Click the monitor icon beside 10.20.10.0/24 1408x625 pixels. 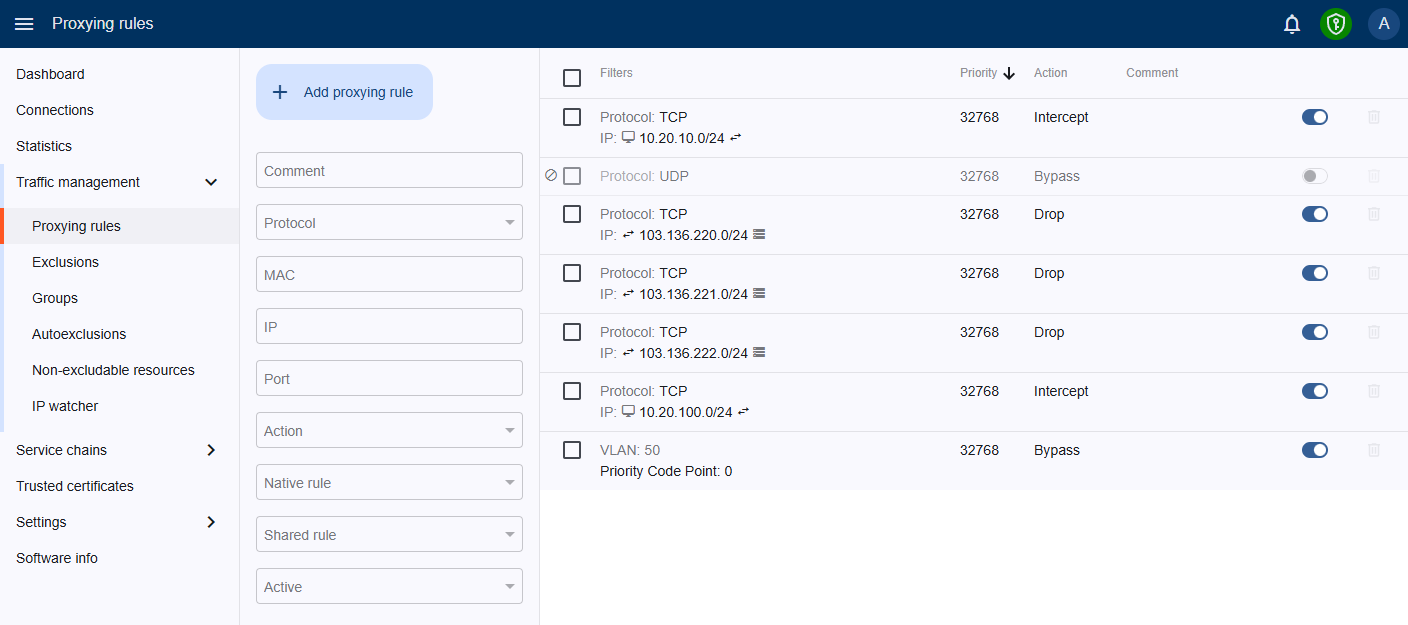click(x=628, y=137)
